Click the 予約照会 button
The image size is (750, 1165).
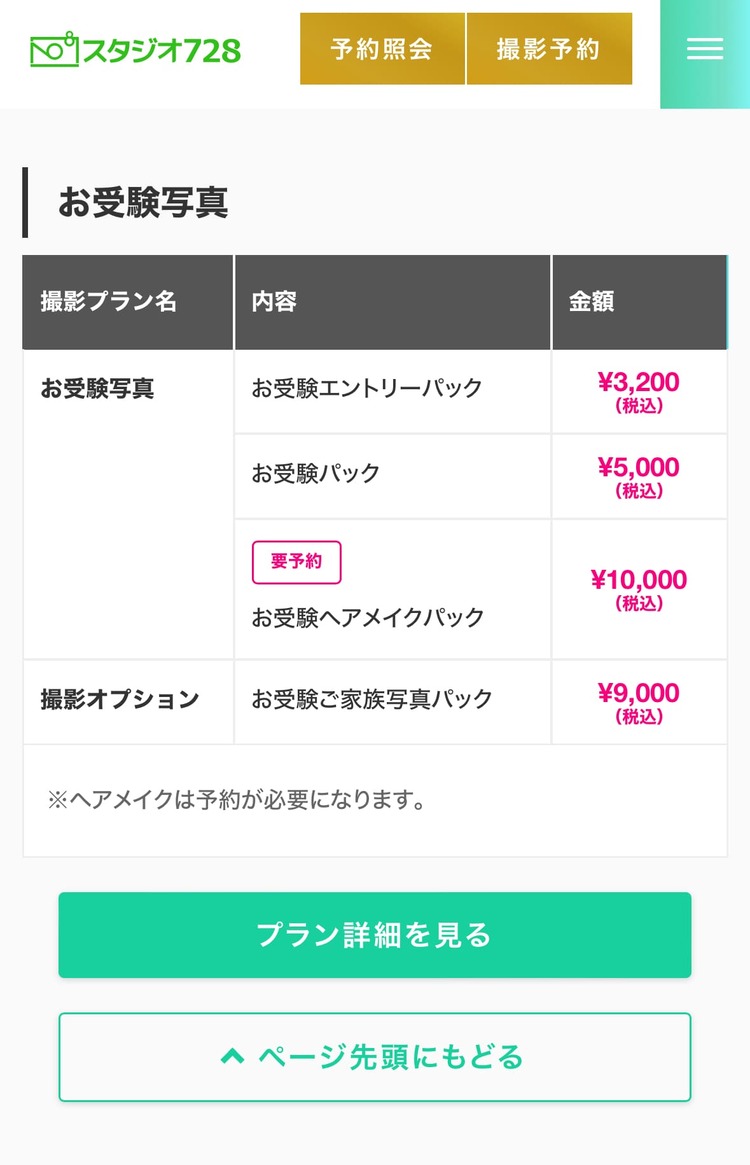[x=382, y=49]
